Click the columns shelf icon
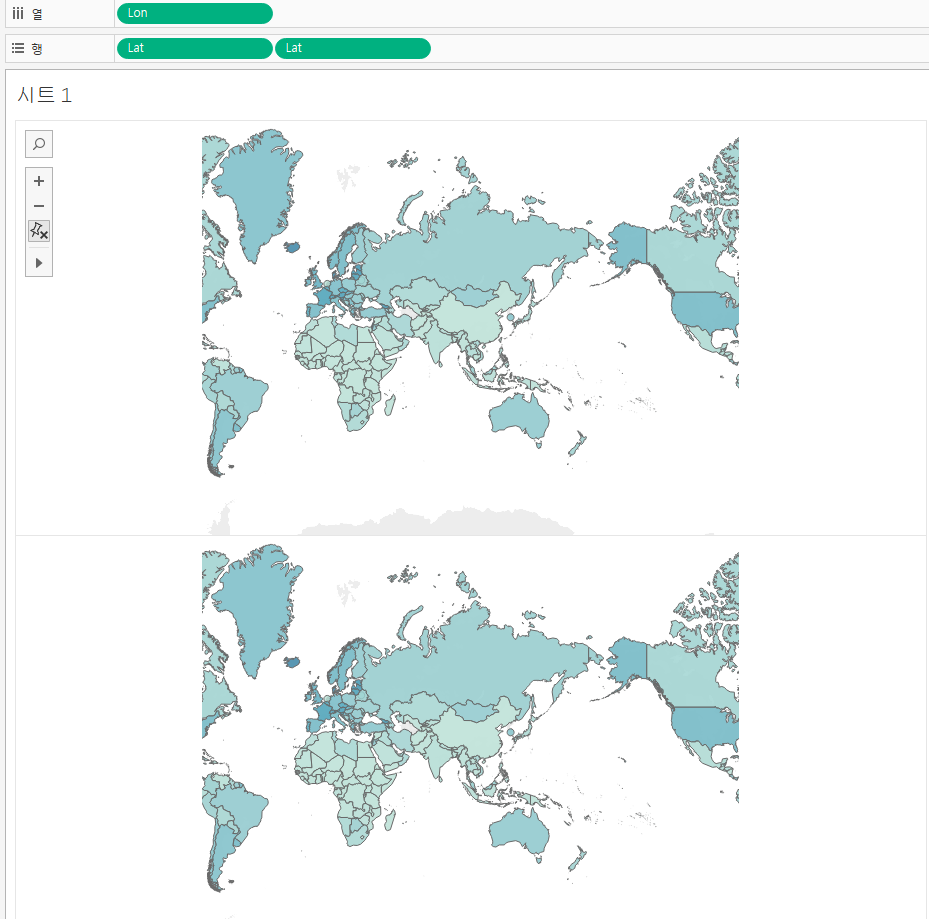929x919 pixels. [x=18, y=13]
